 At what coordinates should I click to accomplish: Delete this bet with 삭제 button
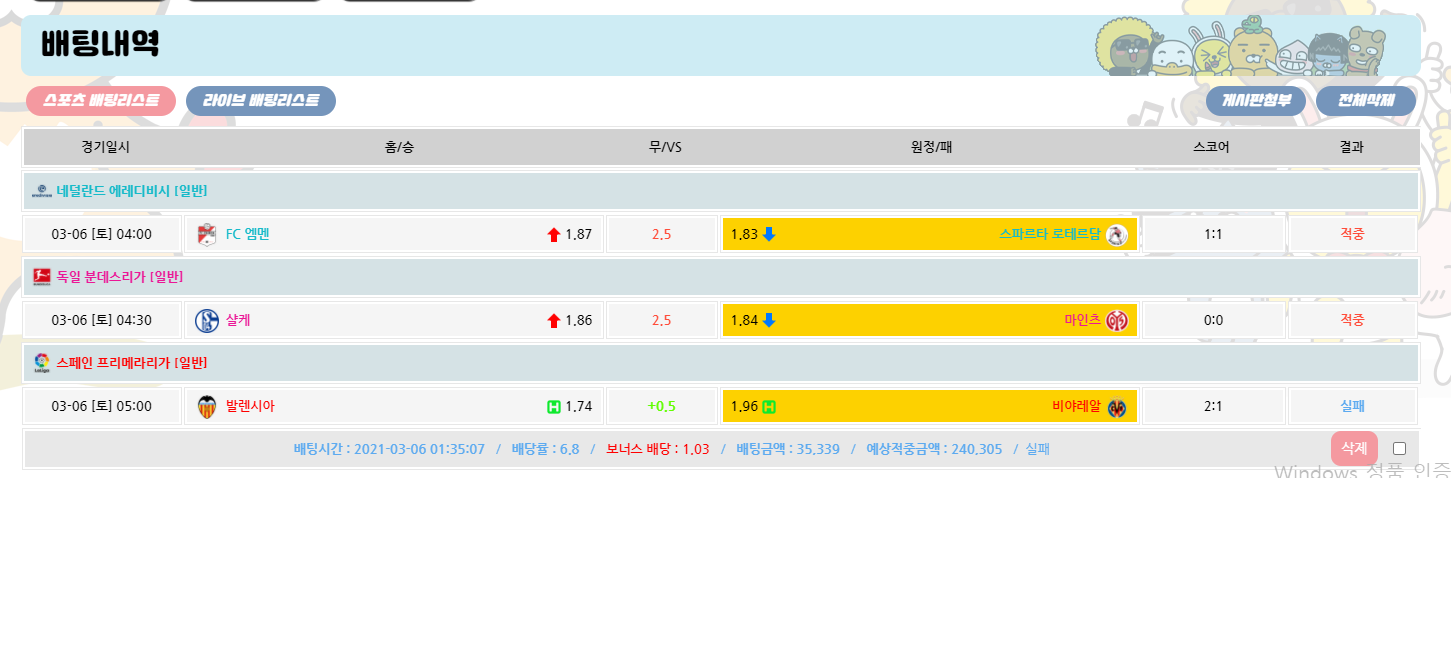point(1354,449)
